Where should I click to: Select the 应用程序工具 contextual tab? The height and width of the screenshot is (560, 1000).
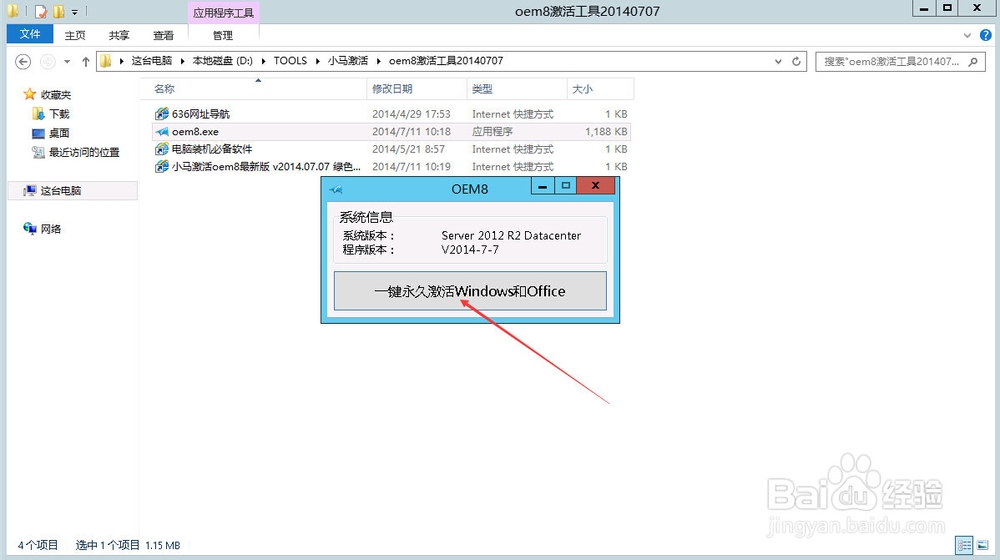(x=223, y=12)
